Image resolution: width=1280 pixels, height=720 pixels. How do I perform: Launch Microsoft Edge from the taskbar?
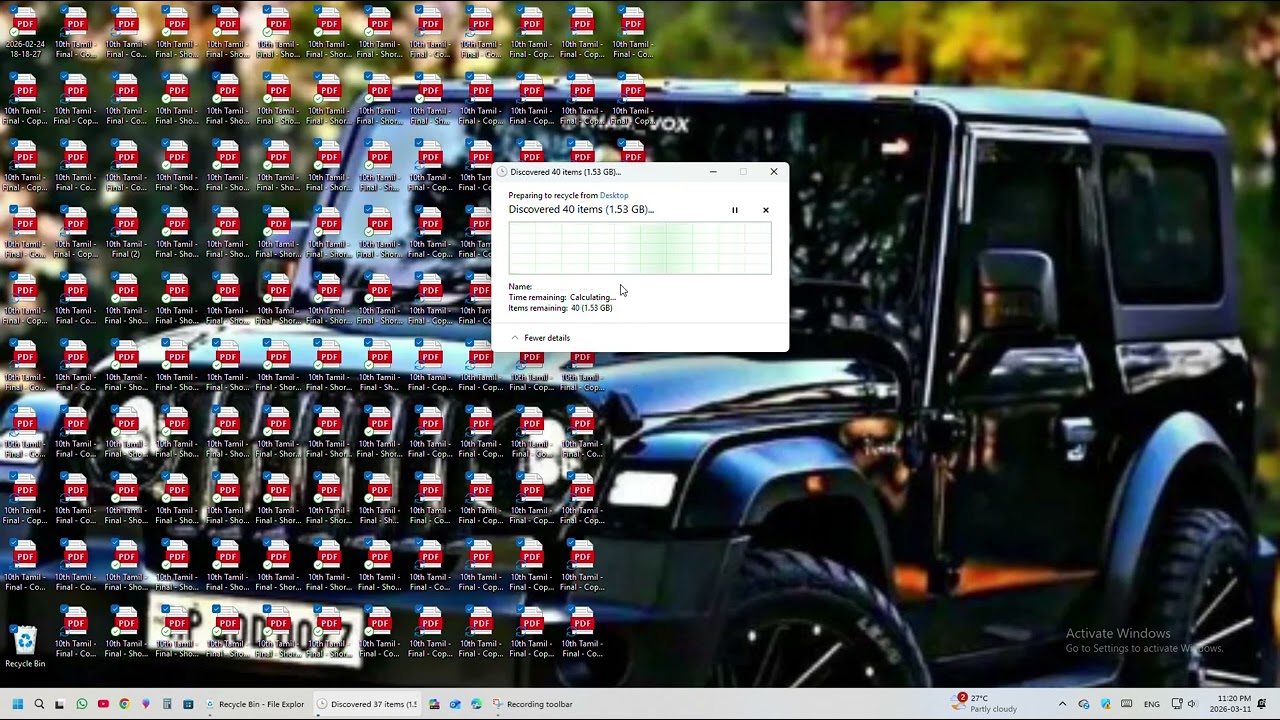(476, 704)
